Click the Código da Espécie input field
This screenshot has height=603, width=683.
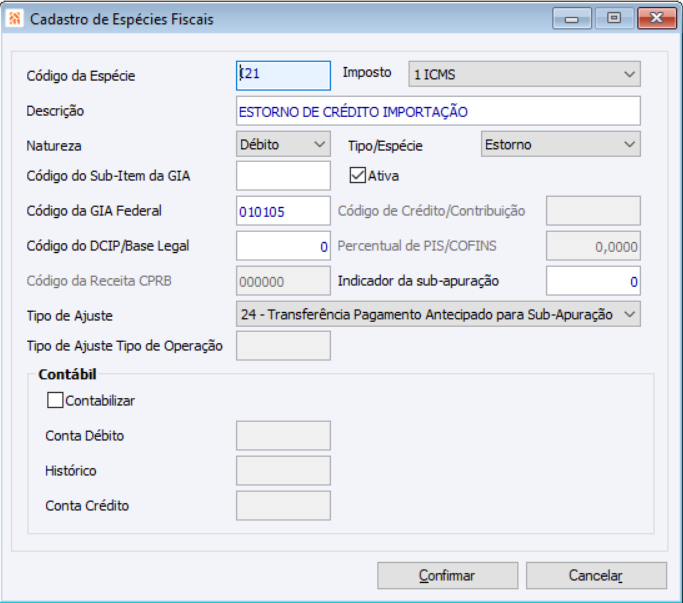click(283, 75)
